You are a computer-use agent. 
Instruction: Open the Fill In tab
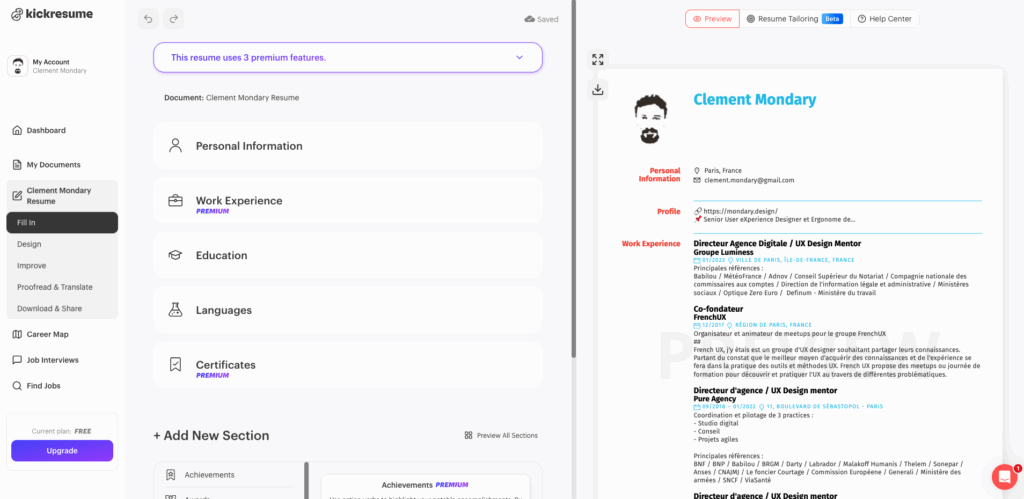pos(62,223)
